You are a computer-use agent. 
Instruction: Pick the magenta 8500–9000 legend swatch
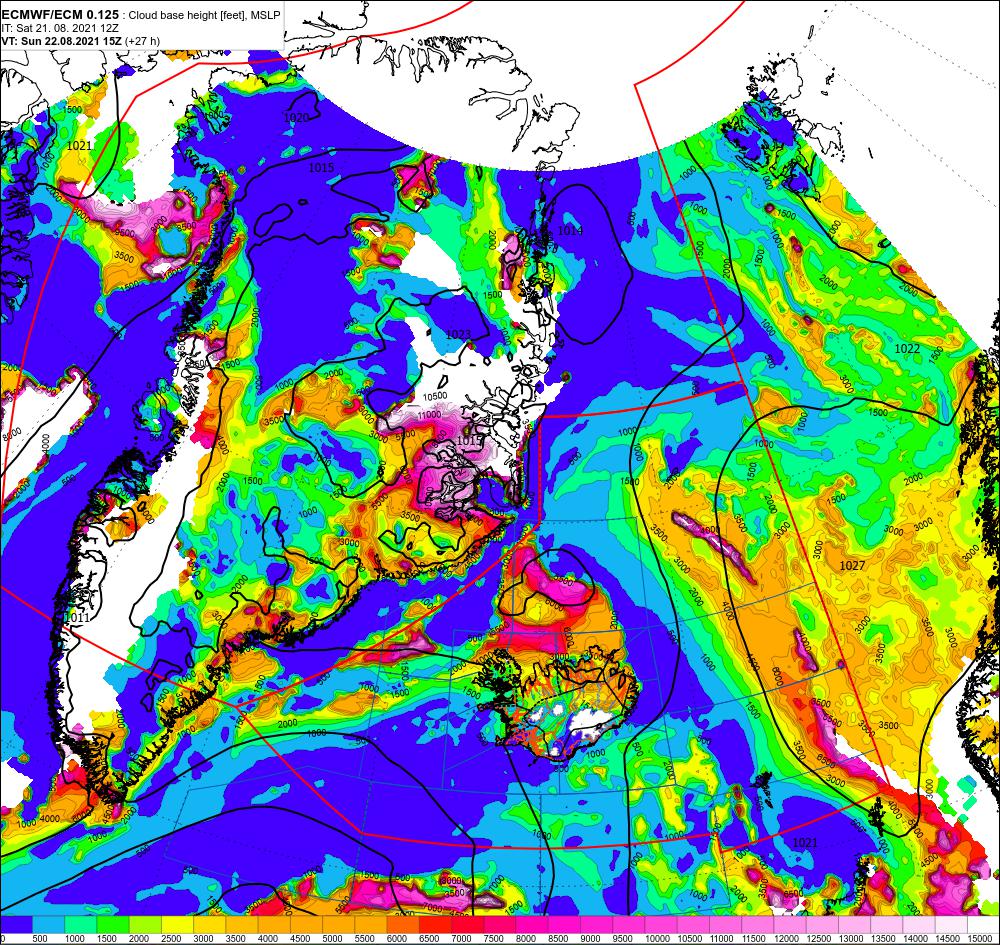[564, 924]
